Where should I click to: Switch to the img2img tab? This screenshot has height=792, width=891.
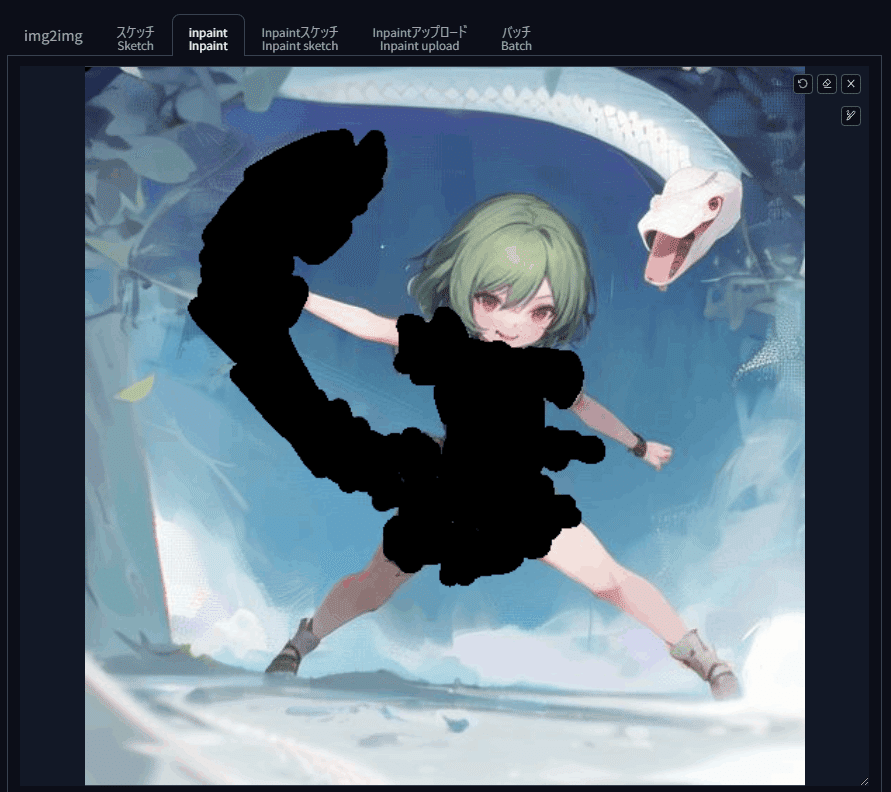53,36
